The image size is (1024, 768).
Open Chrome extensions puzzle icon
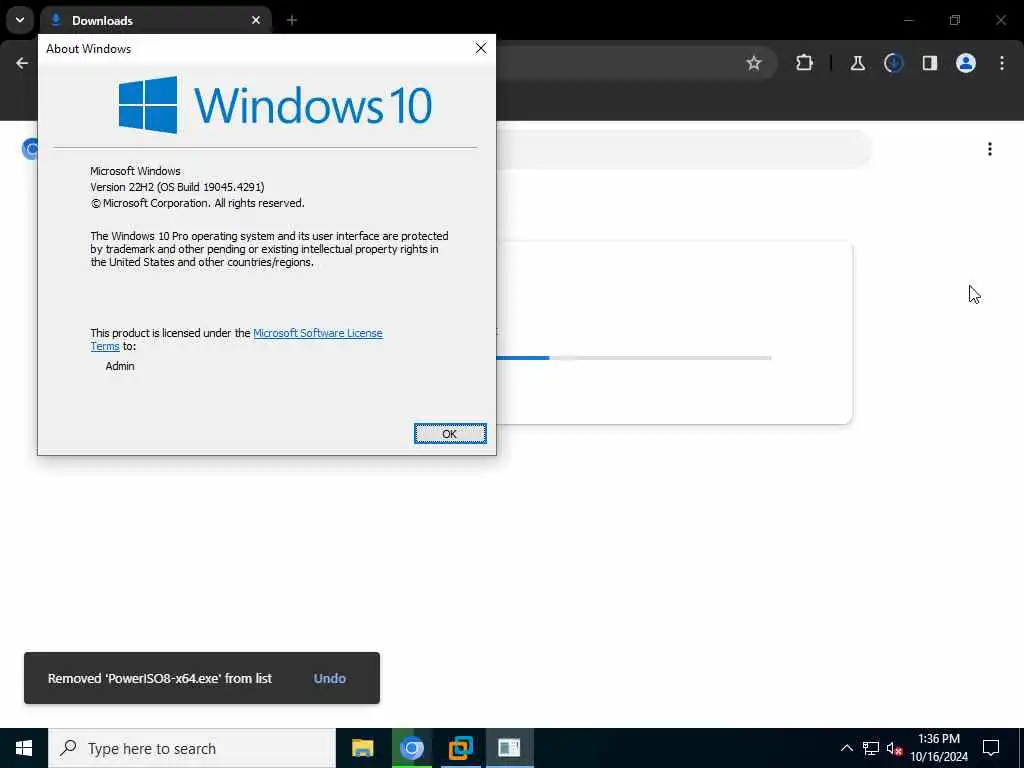coord(805,63)
